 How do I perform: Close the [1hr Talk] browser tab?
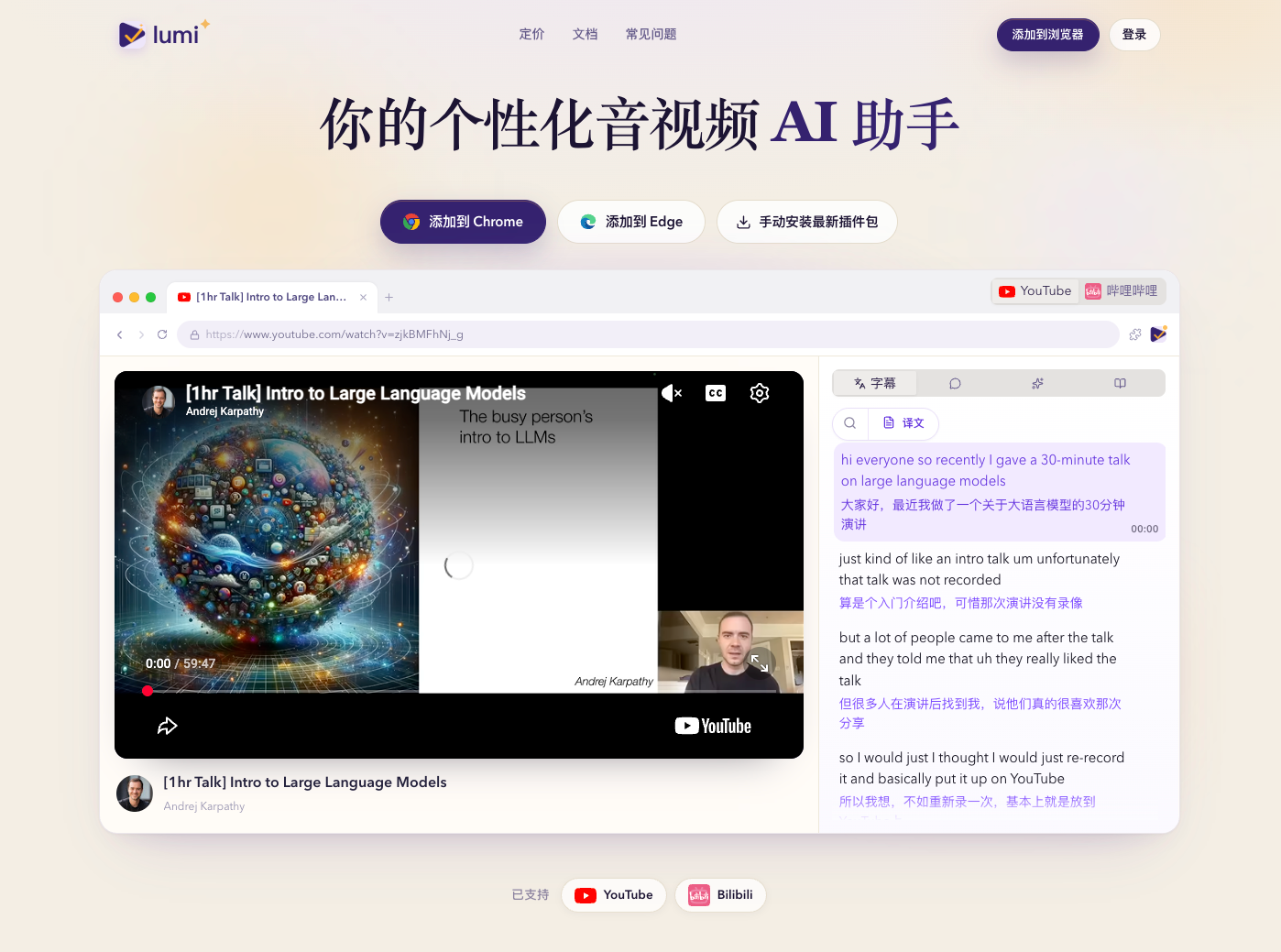click(363, 297)
